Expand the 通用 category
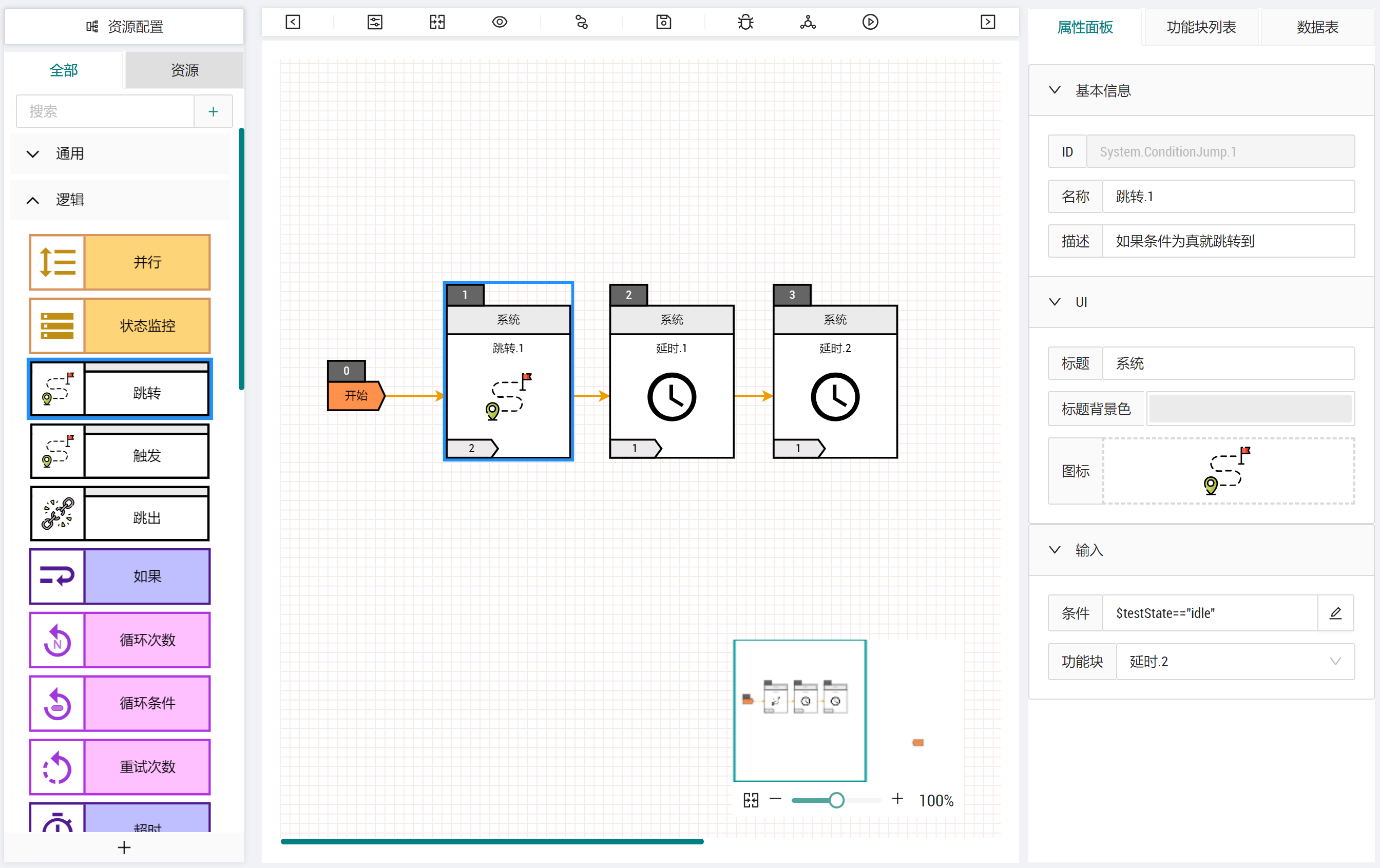Screen dimensions: 1380x868 click(120, 153)
